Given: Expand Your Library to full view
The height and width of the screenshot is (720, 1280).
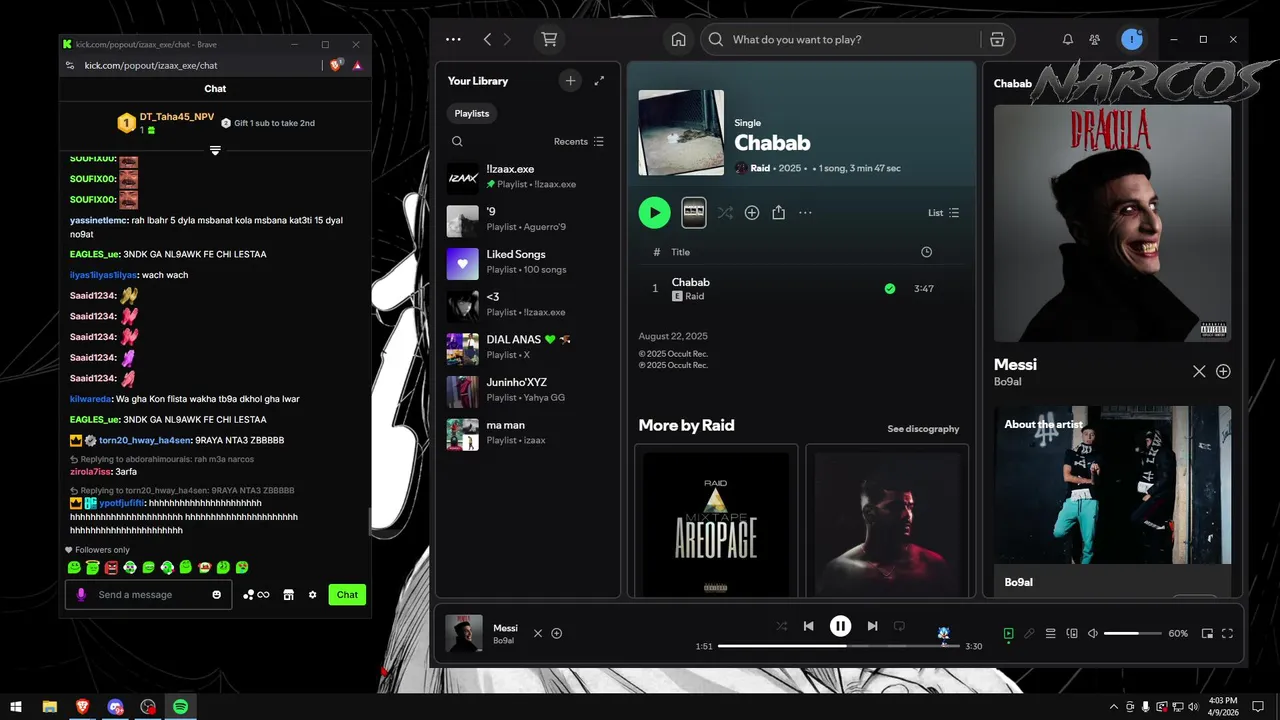Looking at the screenshot, I should tap(599, 81).
